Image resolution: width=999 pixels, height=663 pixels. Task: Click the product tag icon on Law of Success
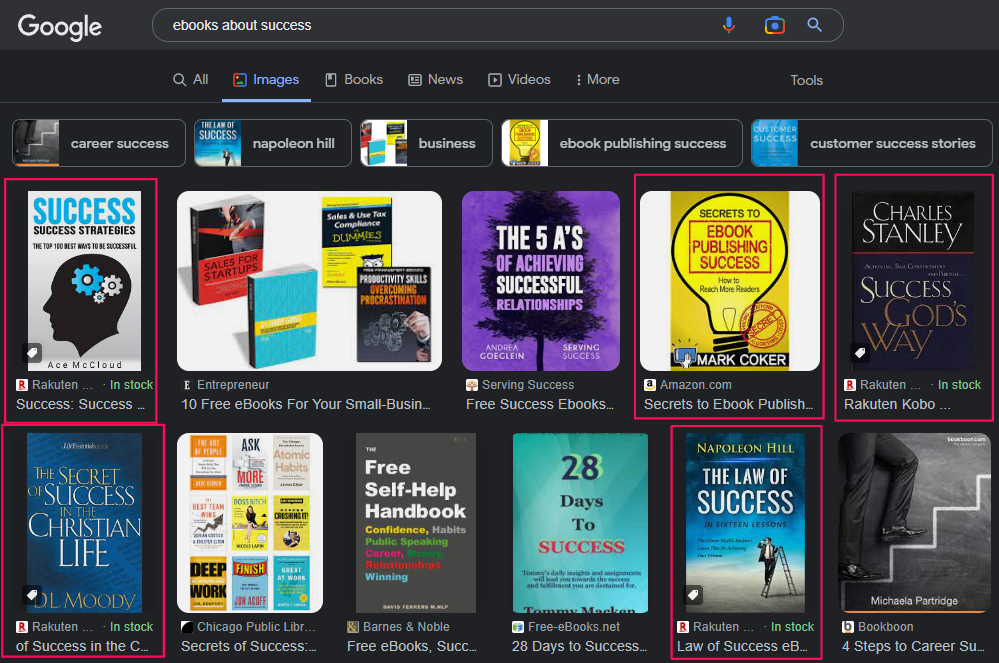click(x=693, y=595)
